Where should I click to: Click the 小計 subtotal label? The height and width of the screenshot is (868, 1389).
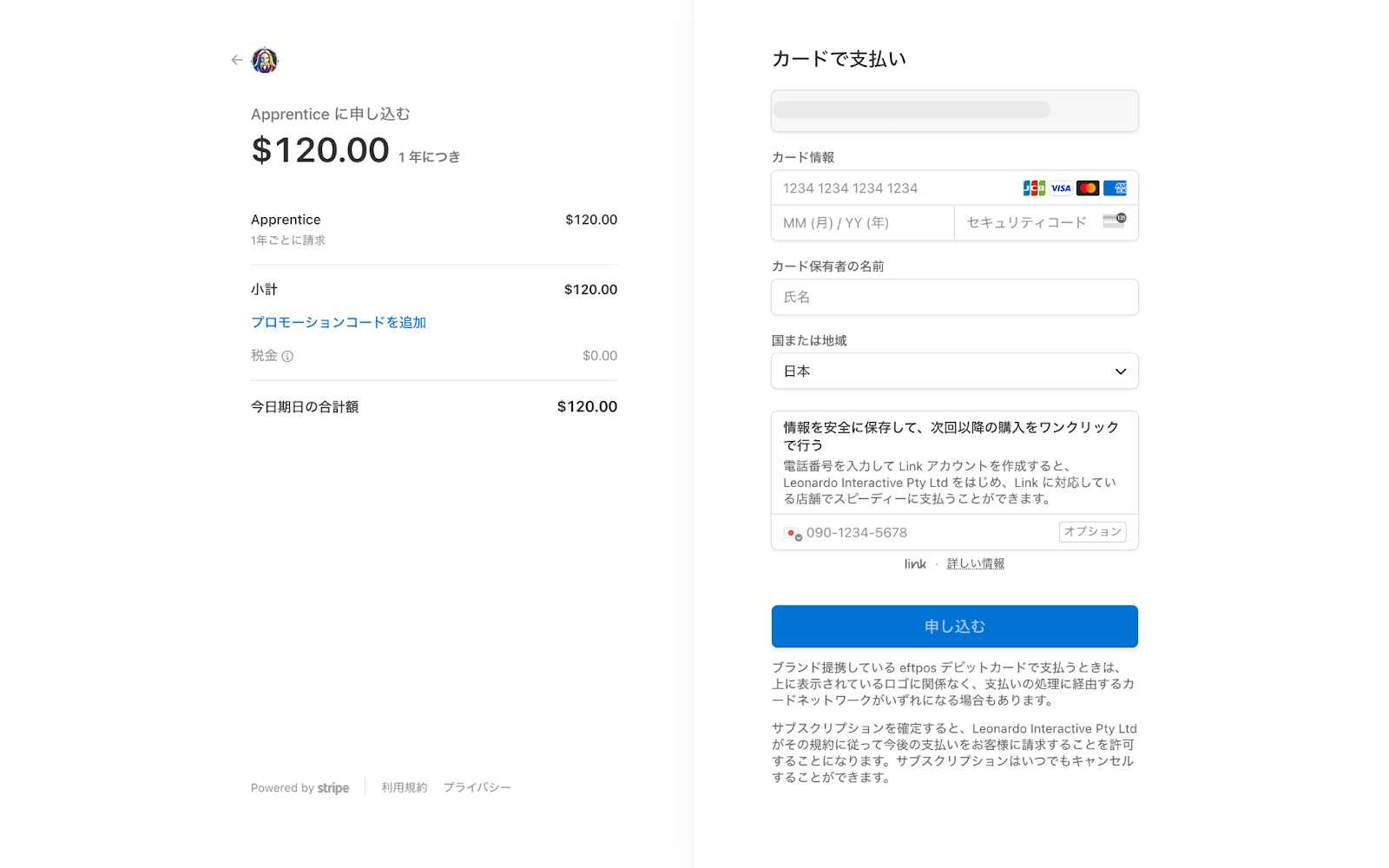coord(264,290)
